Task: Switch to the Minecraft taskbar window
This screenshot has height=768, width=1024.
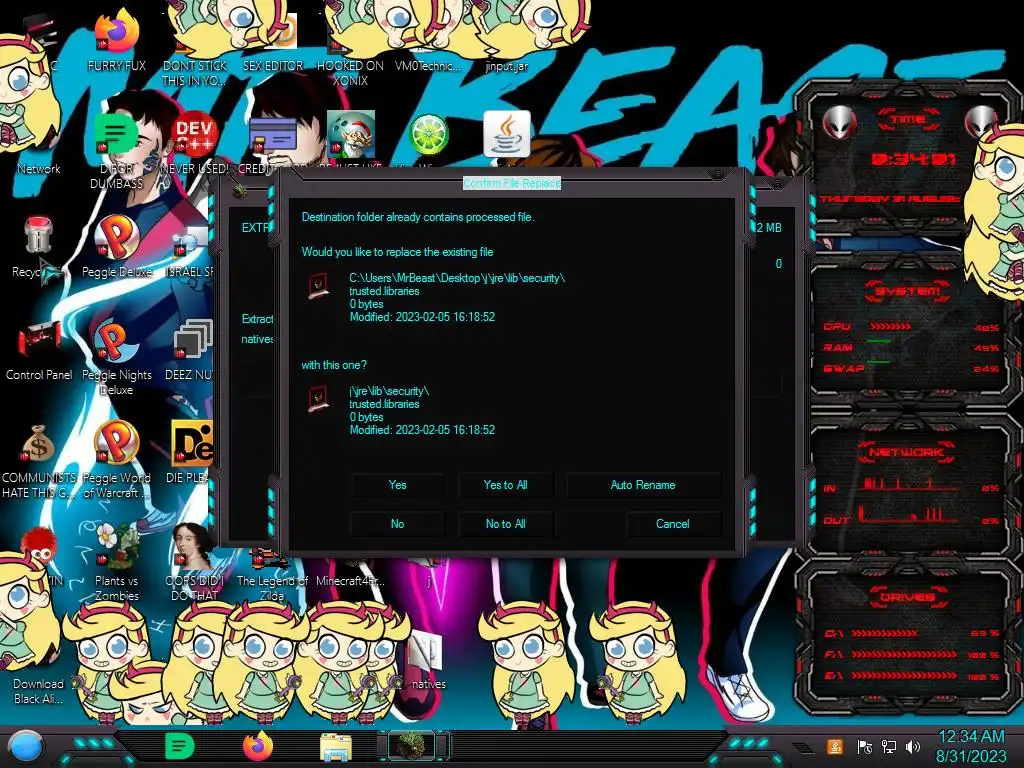Action: (411, 747)
